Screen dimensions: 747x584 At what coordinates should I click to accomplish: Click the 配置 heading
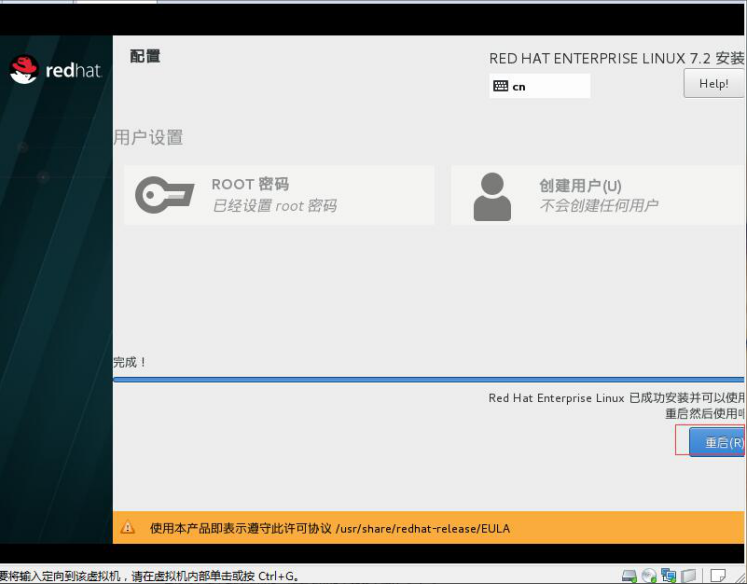[145, 56]
